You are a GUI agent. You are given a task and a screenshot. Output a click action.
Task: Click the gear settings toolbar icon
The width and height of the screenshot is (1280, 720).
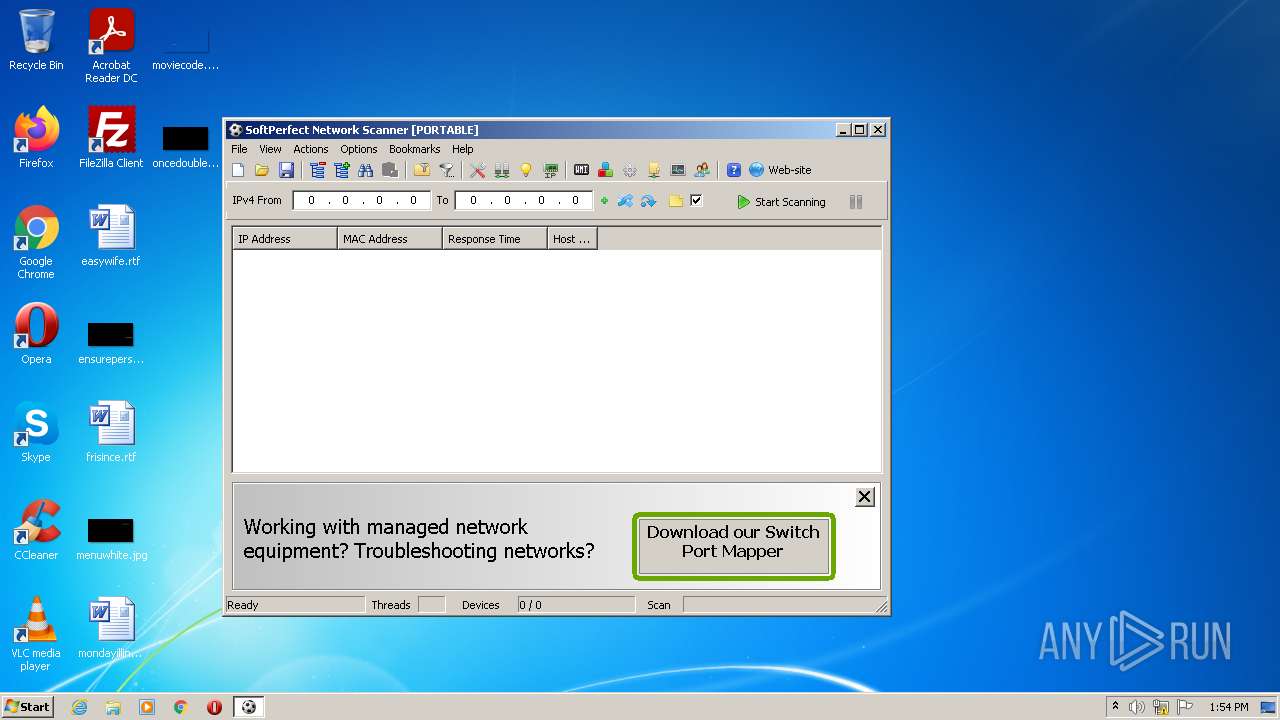[630, 170]
